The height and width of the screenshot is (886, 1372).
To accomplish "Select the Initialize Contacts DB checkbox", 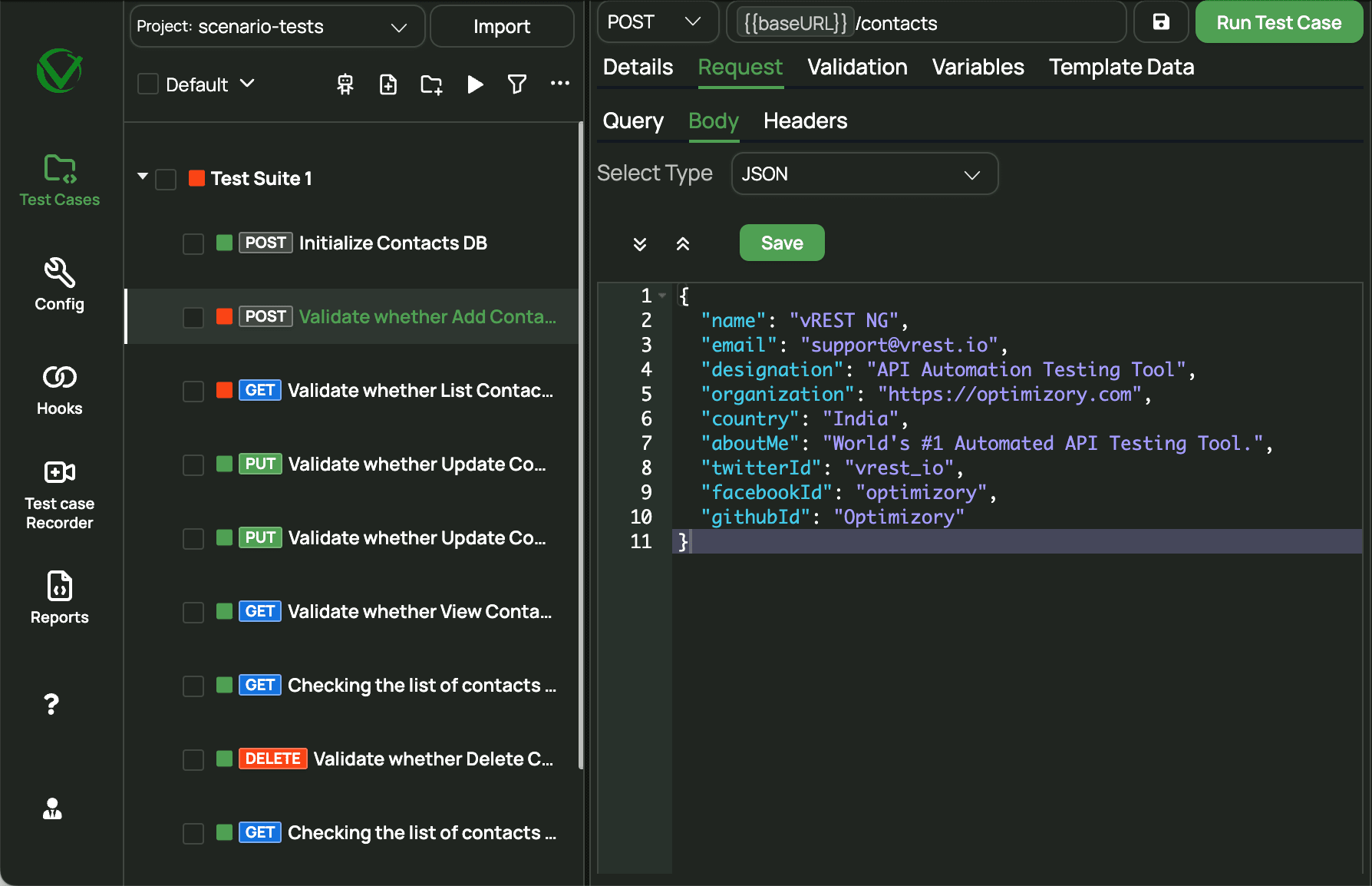I will pyautogui.click(x=193, y=243).
